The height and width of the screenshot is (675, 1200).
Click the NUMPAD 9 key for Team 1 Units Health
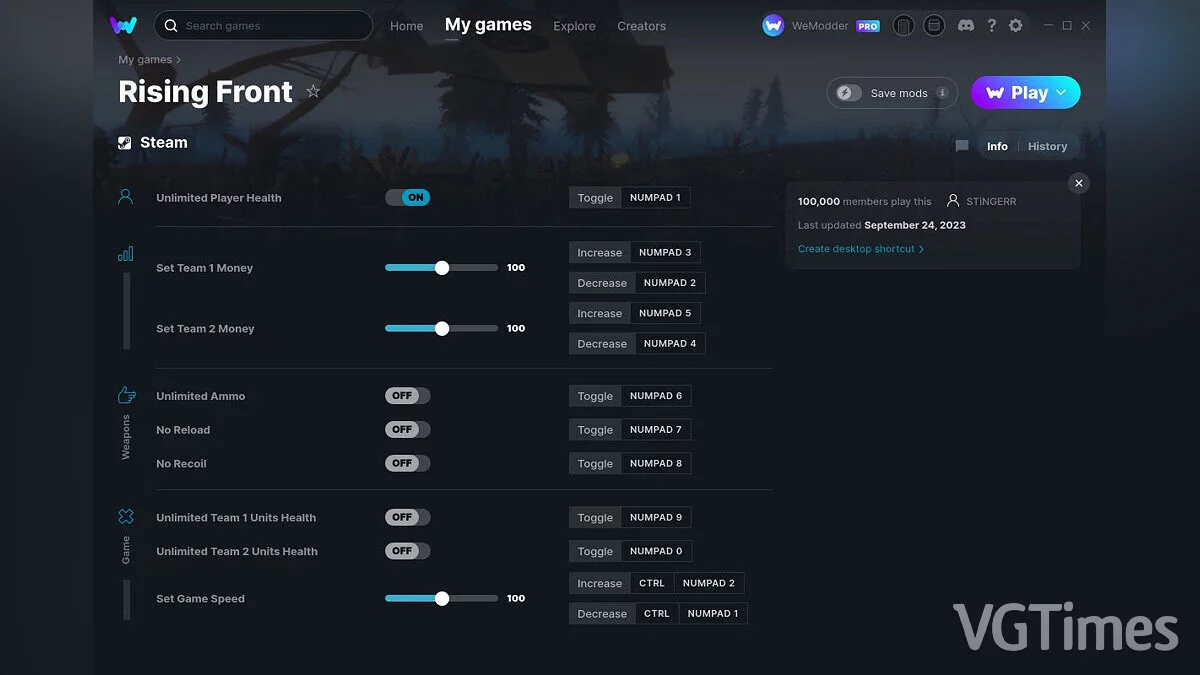click(656, 518)
